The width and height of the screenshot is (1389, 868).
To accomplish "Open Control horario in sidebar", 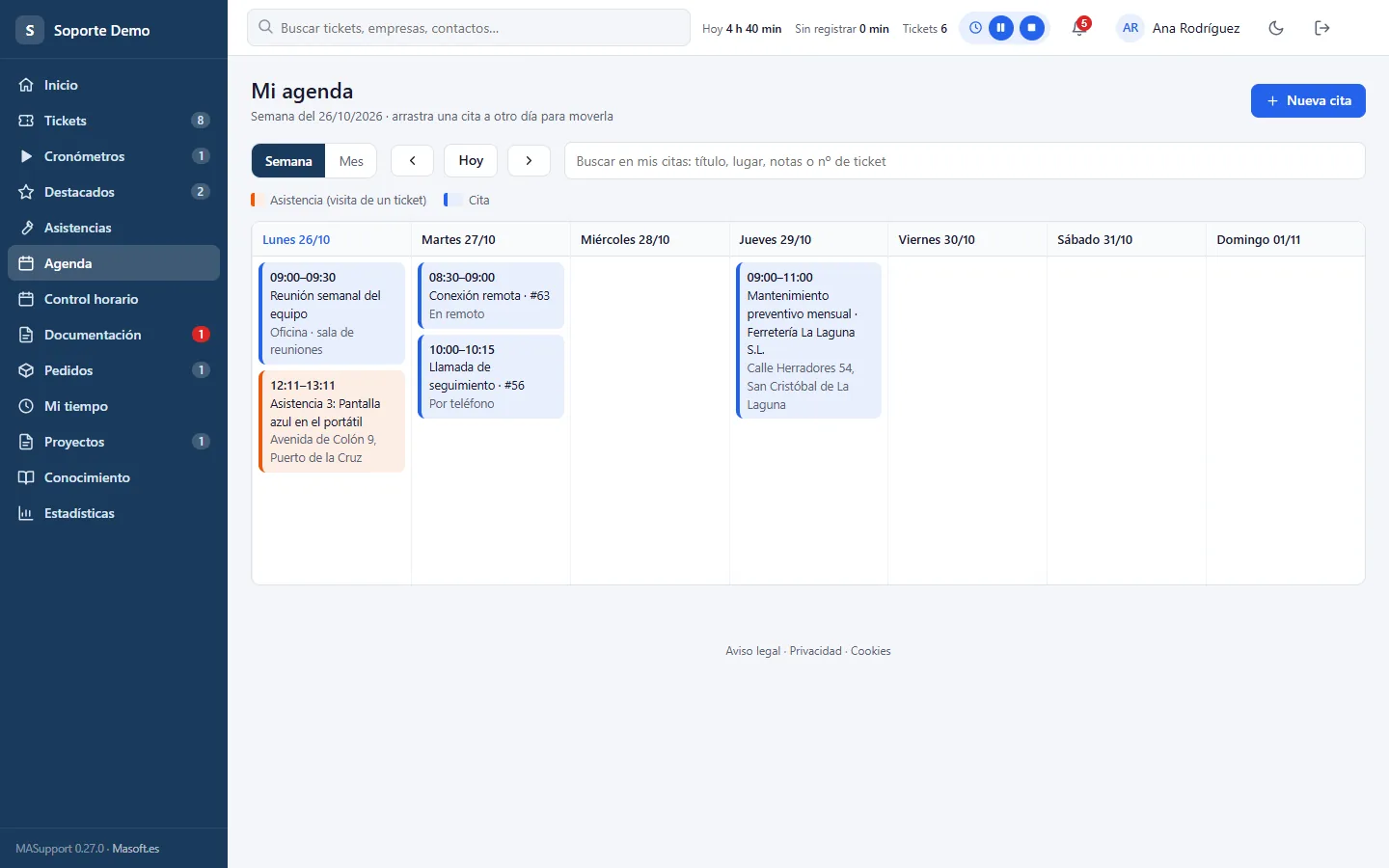I will pyautogui.click(x=114, y=299).
